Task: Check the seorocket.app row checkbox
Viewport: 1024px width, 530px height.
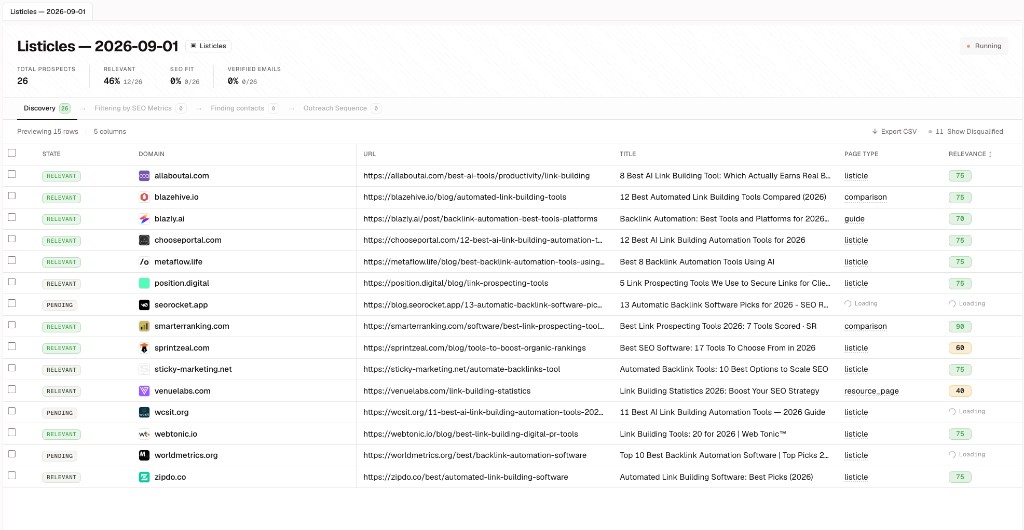Action: 12,304
